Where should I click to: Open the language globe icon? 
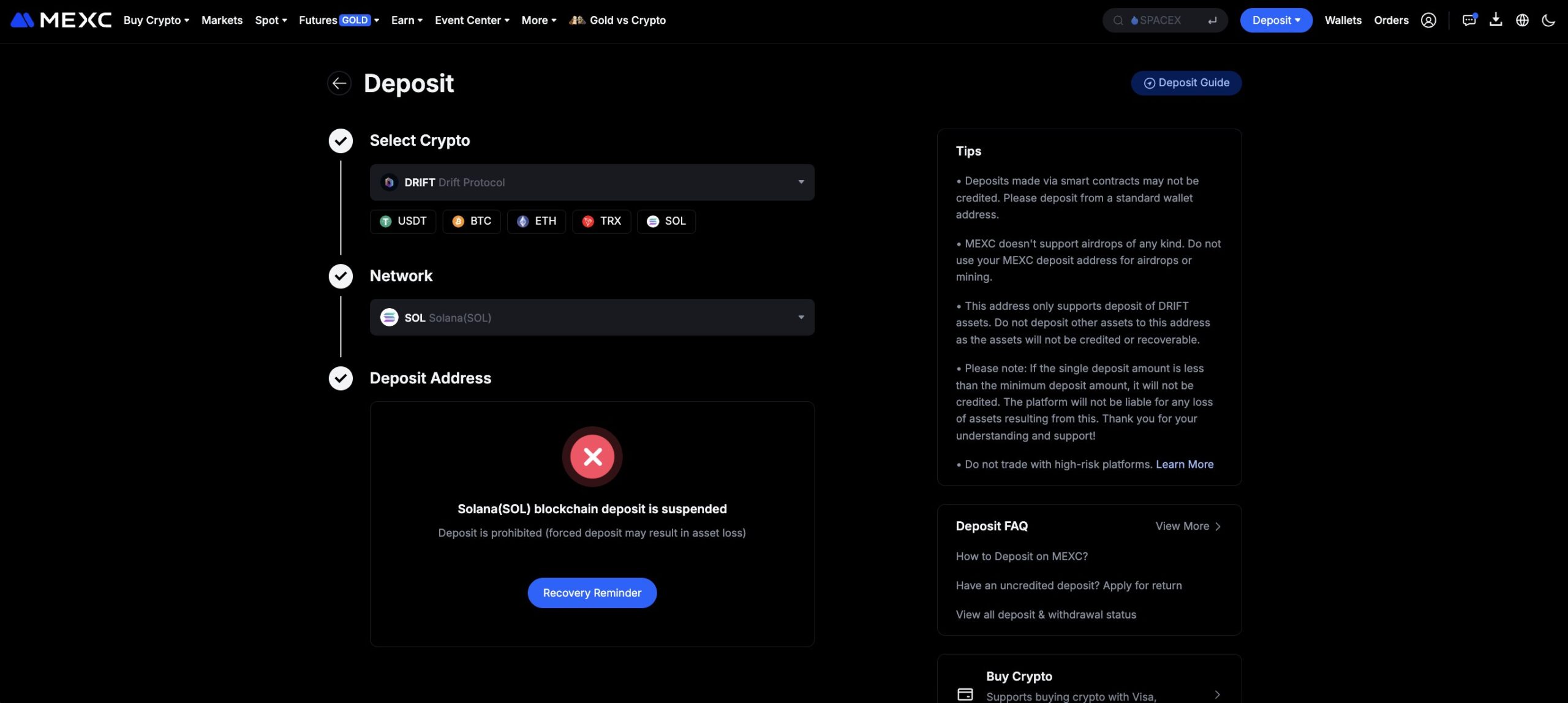(1522, 20)
